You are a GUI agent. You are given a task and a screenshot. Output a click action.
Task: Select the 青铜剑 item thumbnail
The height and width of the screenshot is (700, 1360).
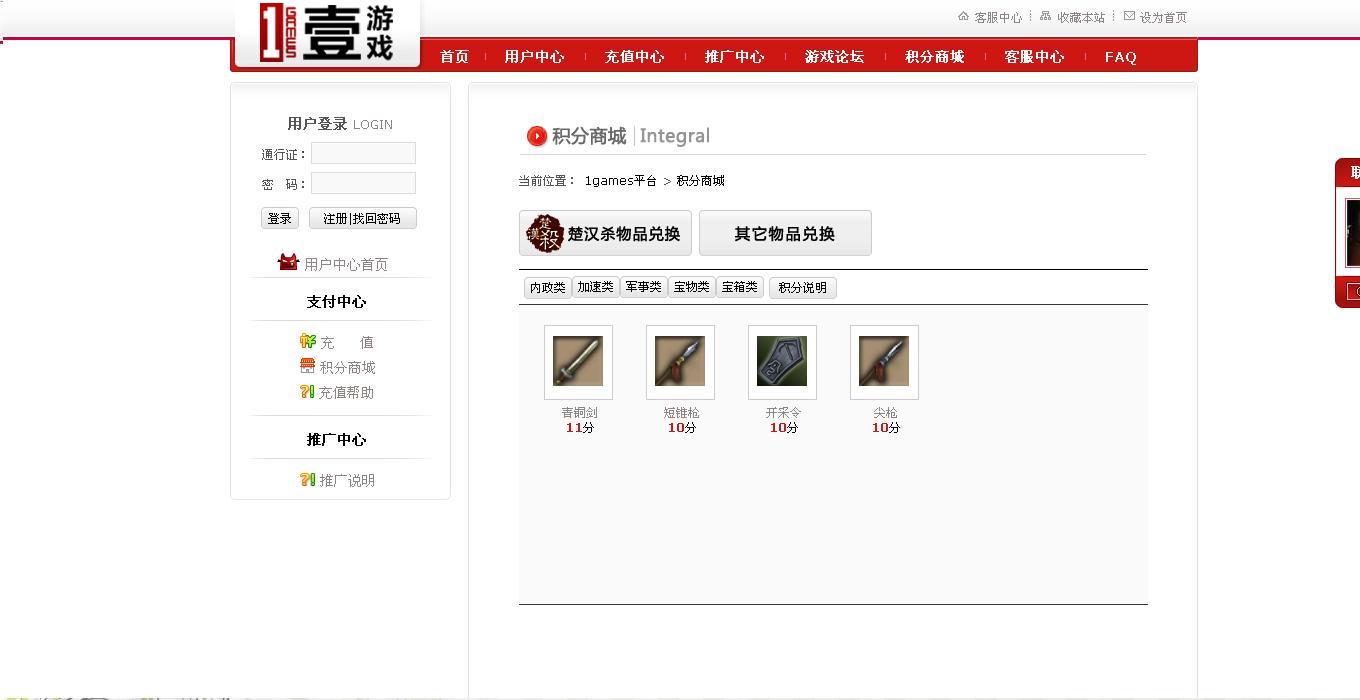(578, 362)
